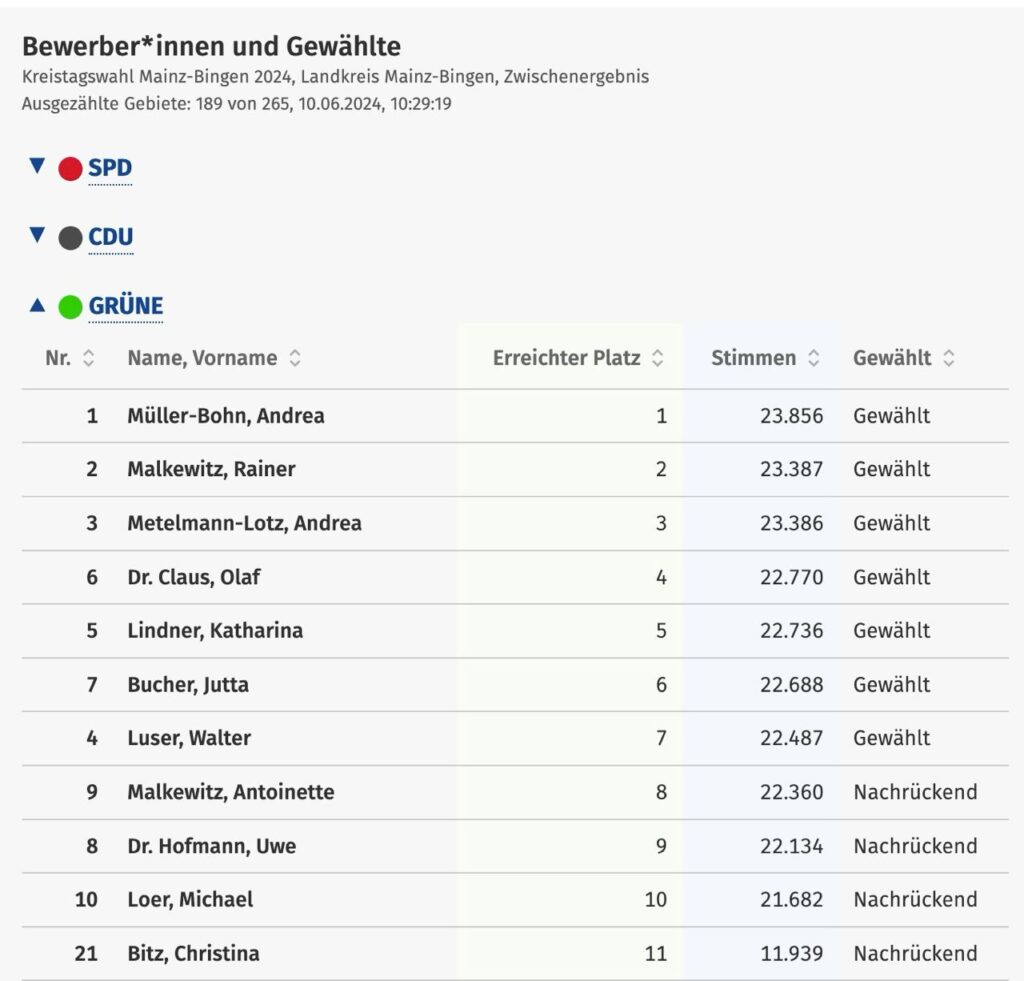Sort by Name, Vorname sort icon
Image resolution: width=1024 pixels, height=981 pixels.
295,358
